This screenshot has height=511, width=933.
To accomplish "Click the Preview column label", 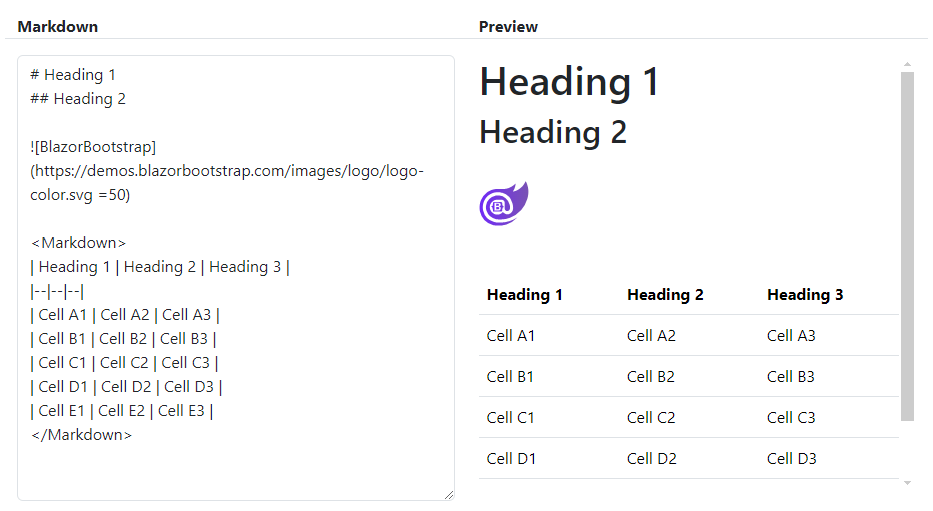I will coord(508,26).
